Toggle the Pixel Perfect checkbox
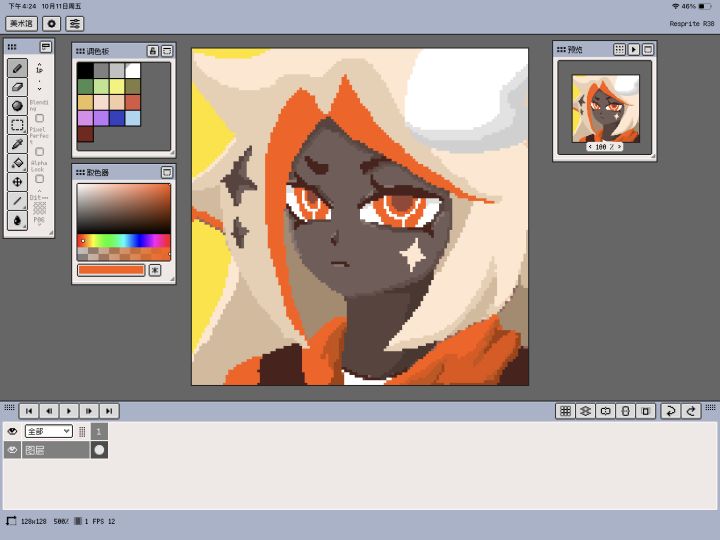Viewport: 720px width, 540px height. point(40,152)
